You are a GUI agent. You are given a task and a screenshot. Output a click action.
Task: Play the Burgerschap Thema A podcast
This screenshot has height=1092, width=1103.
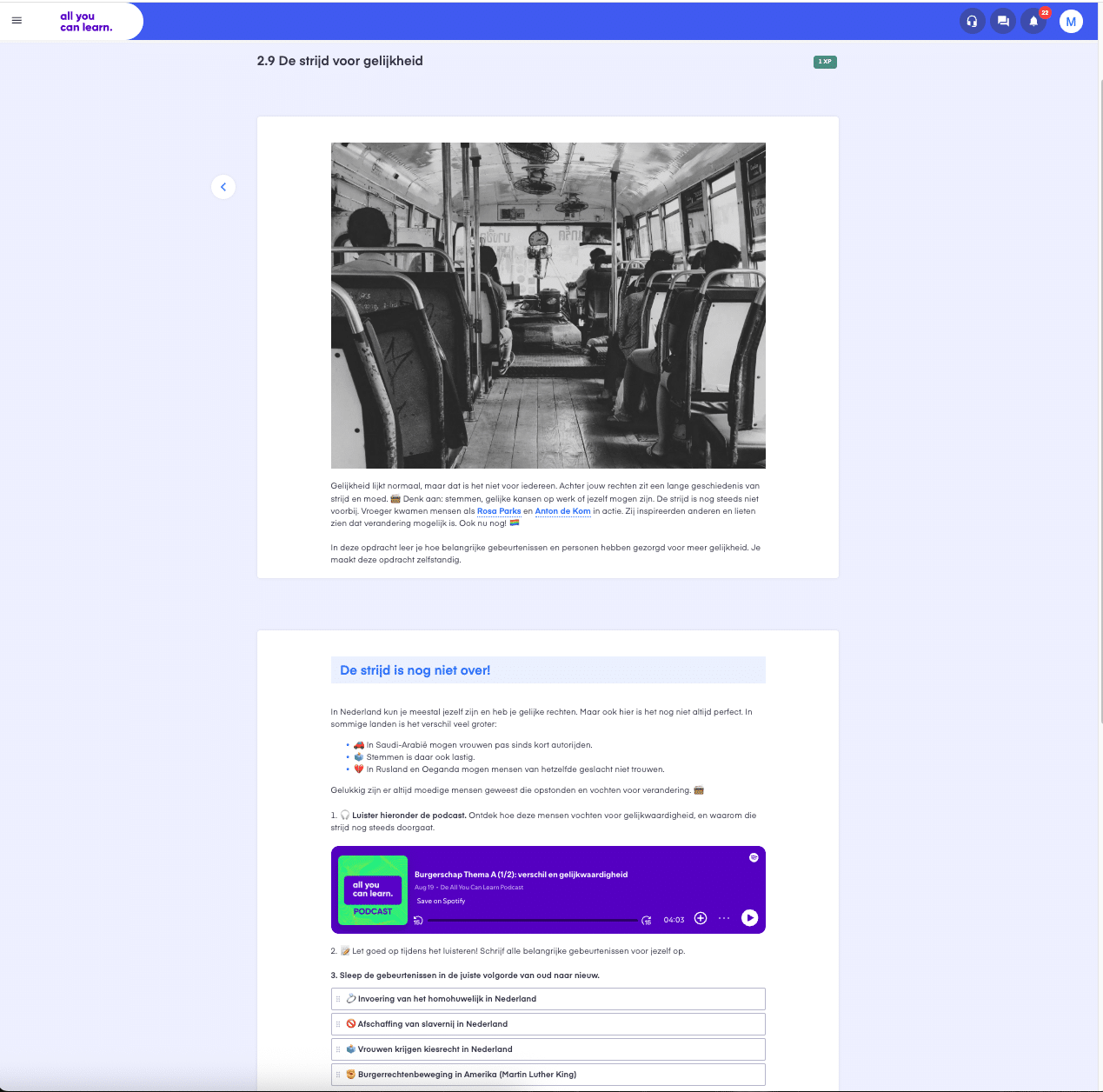coord(749,918)
